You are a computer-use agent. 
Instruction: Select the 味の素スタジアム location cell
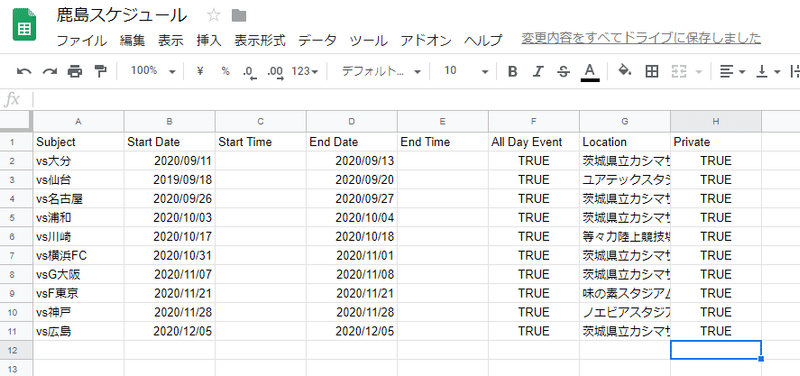625,293
